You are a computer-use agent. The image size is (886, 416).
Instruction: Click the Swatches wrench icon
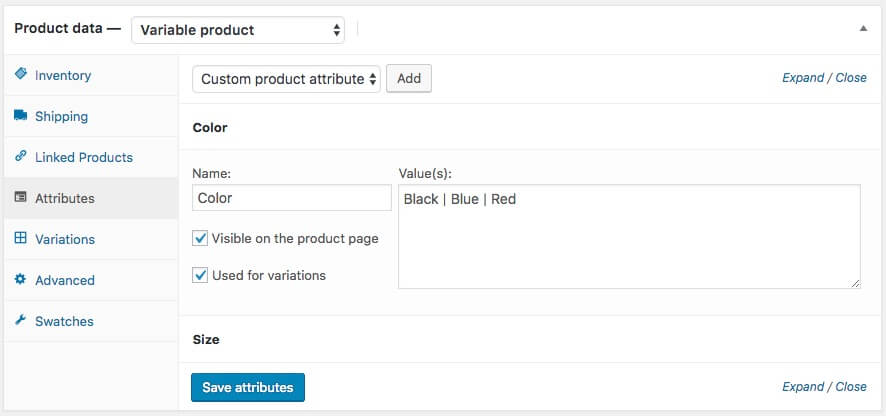(20, 321)
